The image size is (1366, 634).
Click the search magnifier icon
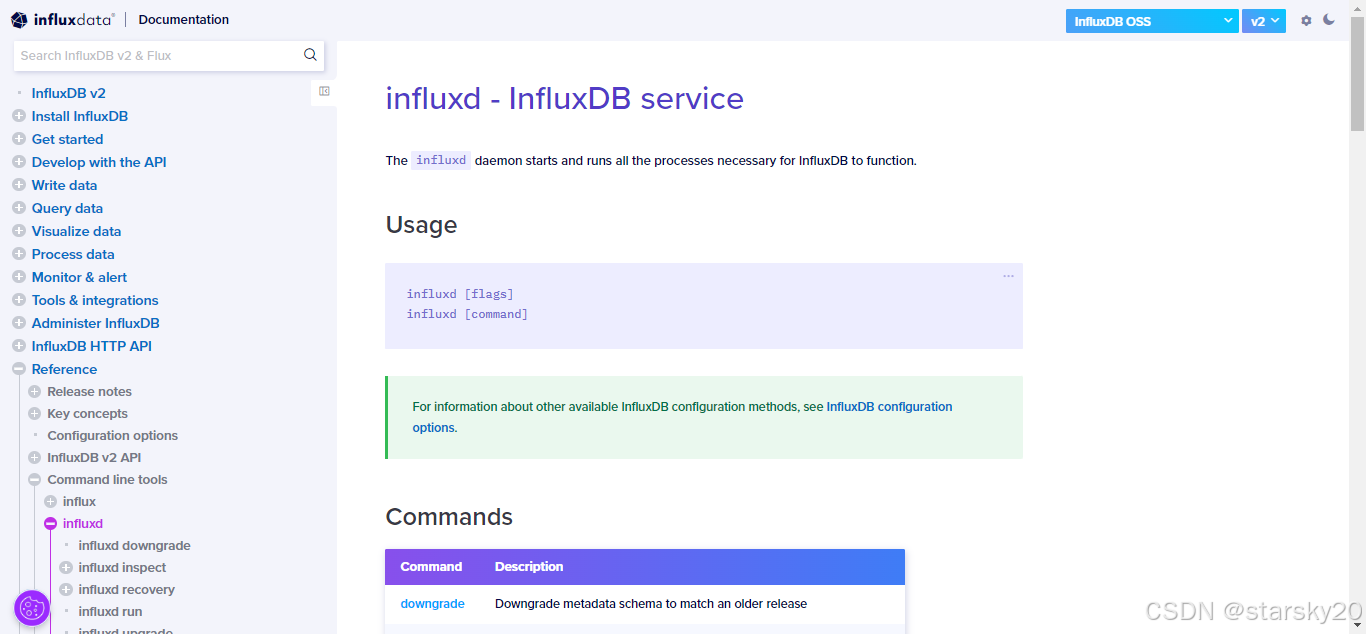click(310, 55)
